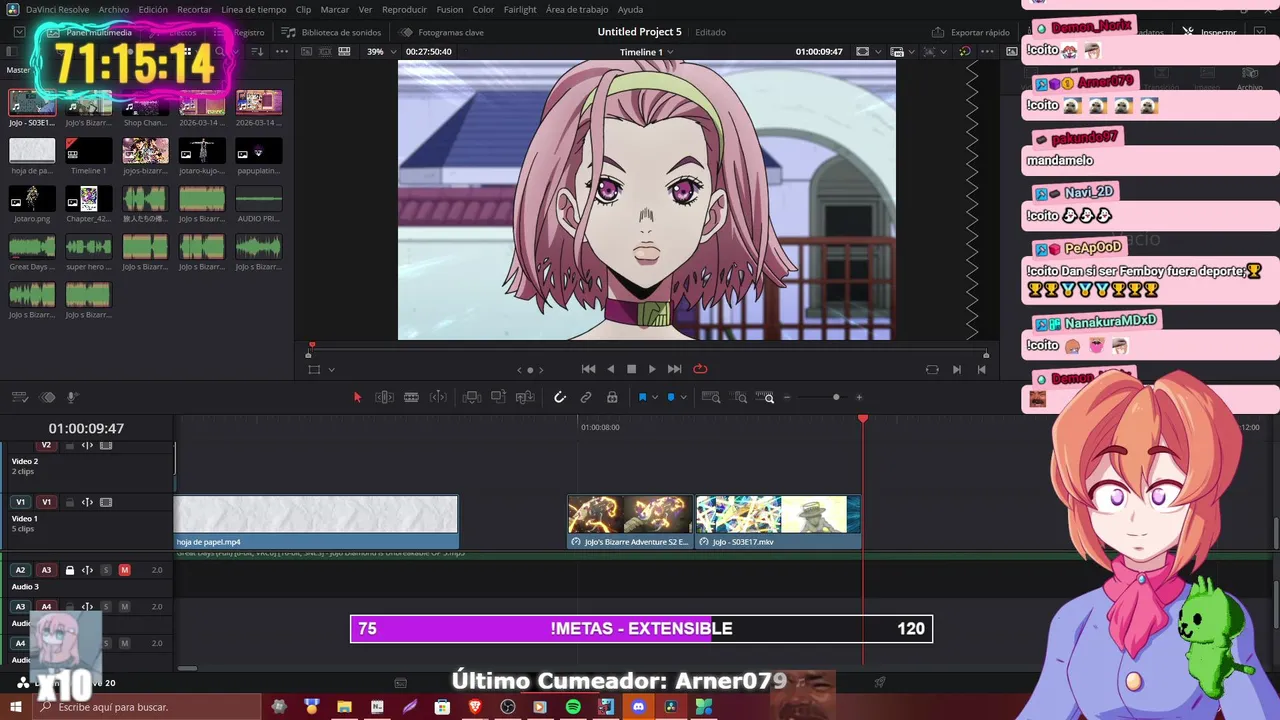Click the Insert Clip icon
The width and height of the screenshot is (1280, 720).
pyautogui.click(x=472, y=397)
